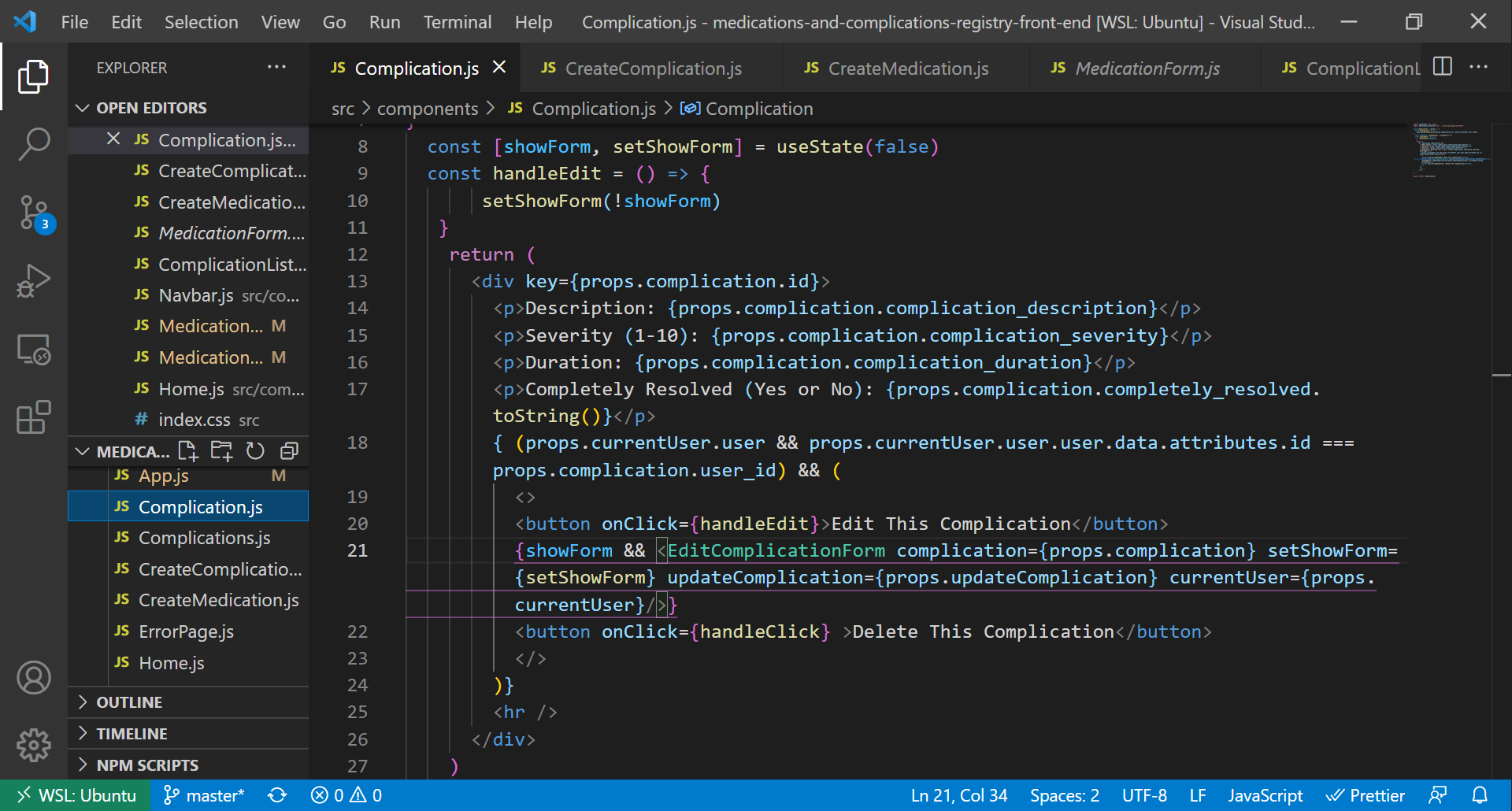Open the Terminal menu
1512x811 pixels.
[457, 22]
